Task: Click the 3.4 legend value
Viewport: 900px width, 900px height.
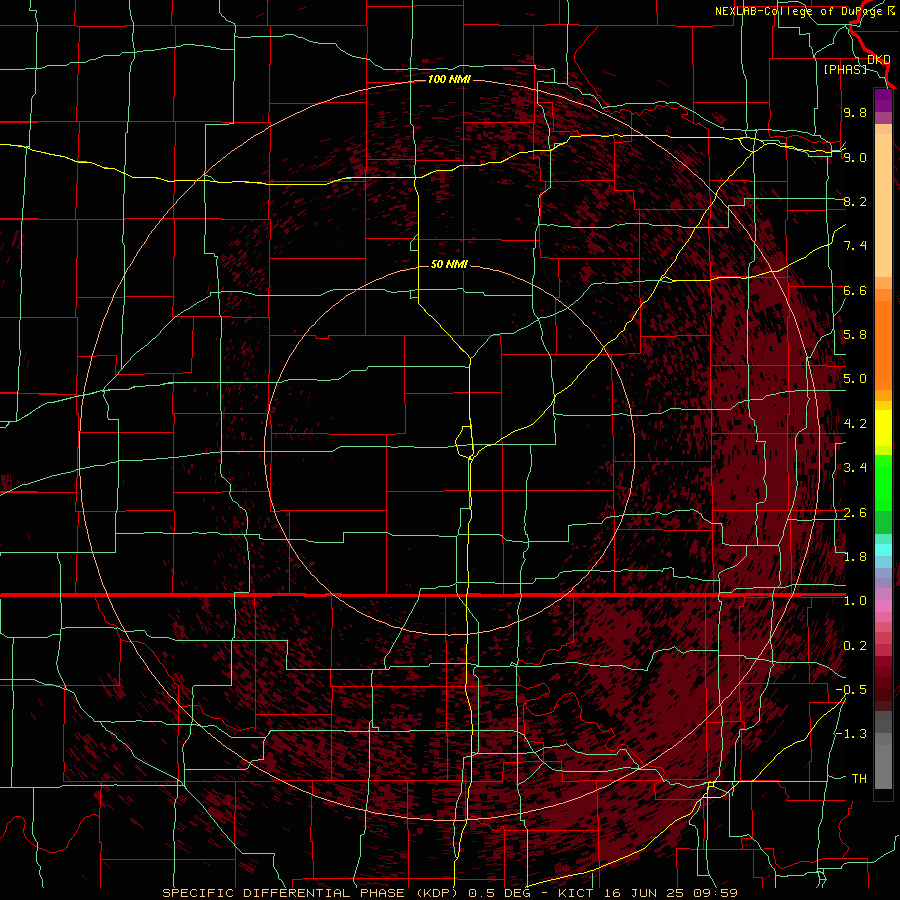Action: click(855, 468)
